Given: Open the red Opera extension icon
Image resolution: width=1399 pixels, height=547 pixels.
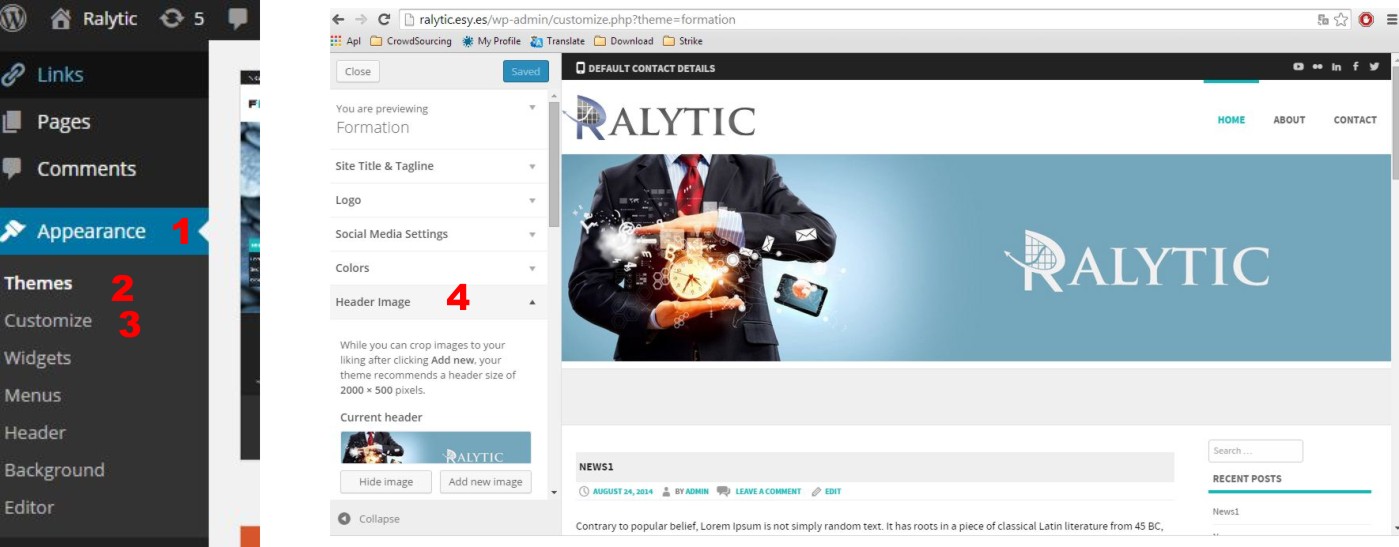Looking at the screenshot, I should pyautogui.click(x=1367, y=19).
